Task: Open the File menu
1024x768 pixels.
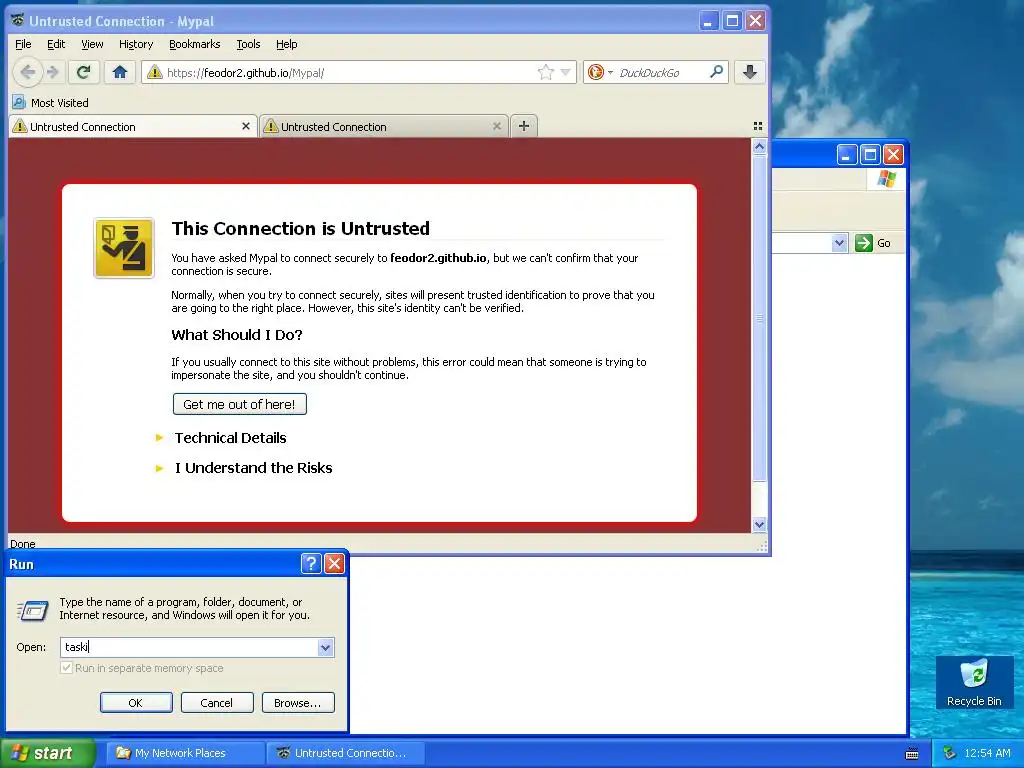Action: (23, 44)
